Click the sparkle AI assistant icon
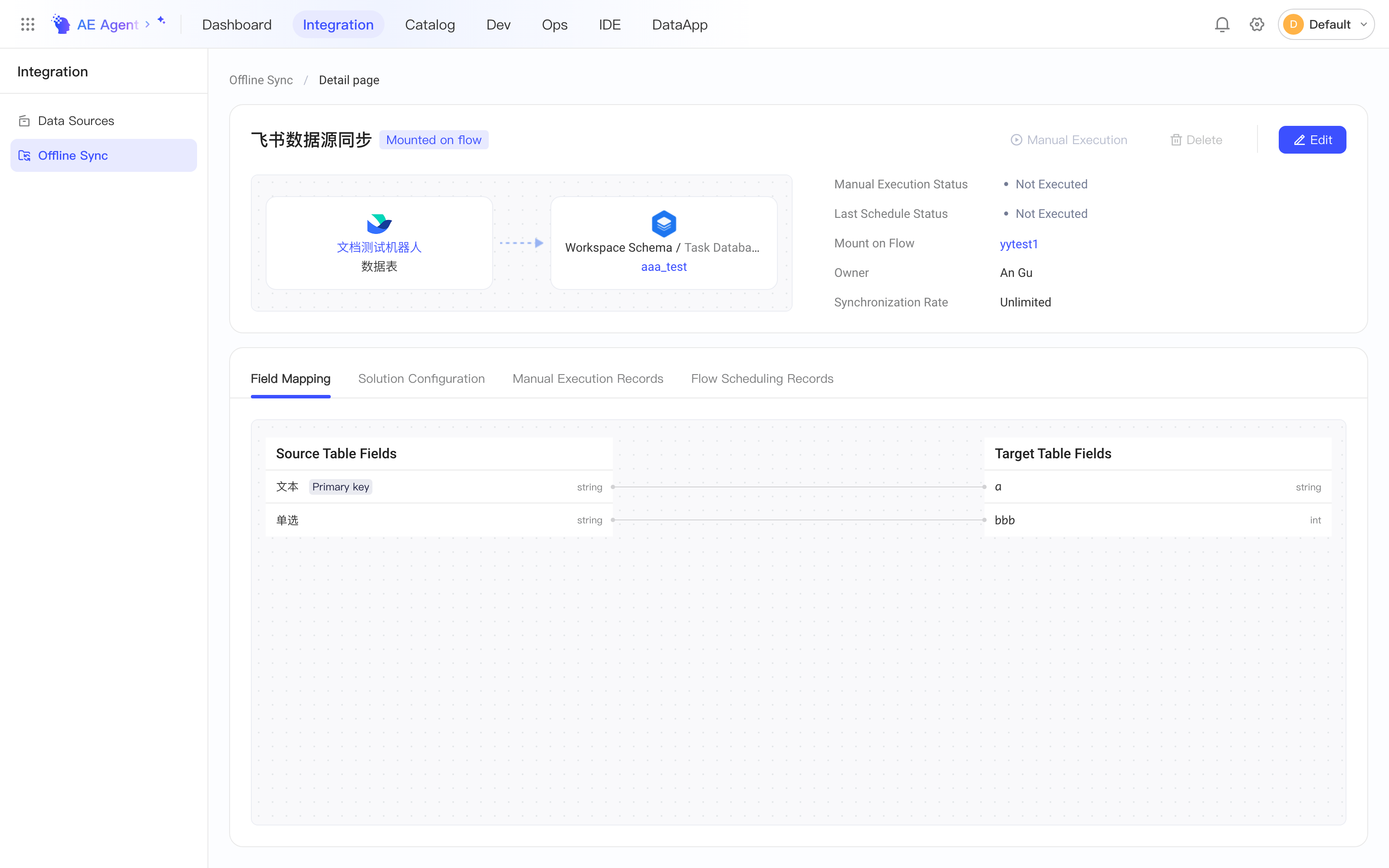The height and width of the screenshot is (868, 1389). [162, 21]
